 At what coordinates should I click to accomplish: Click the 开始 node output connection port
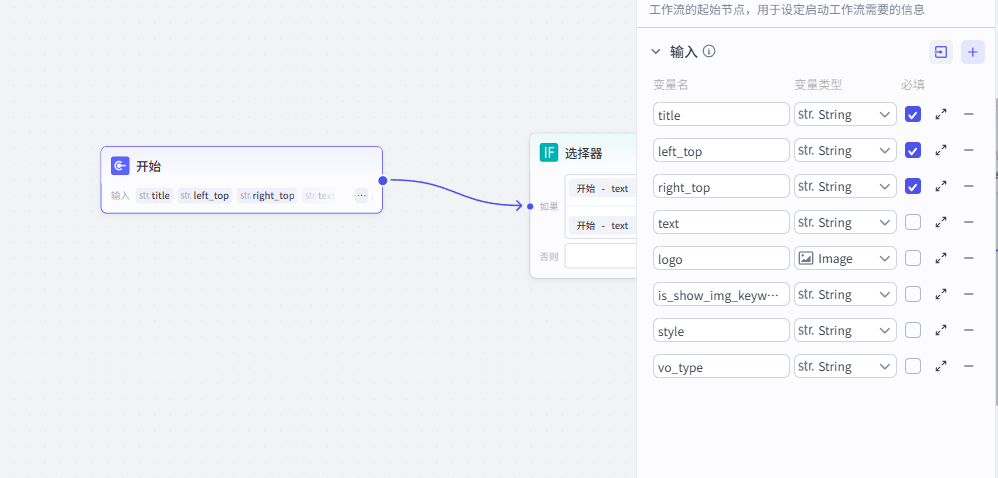point(383,181)
